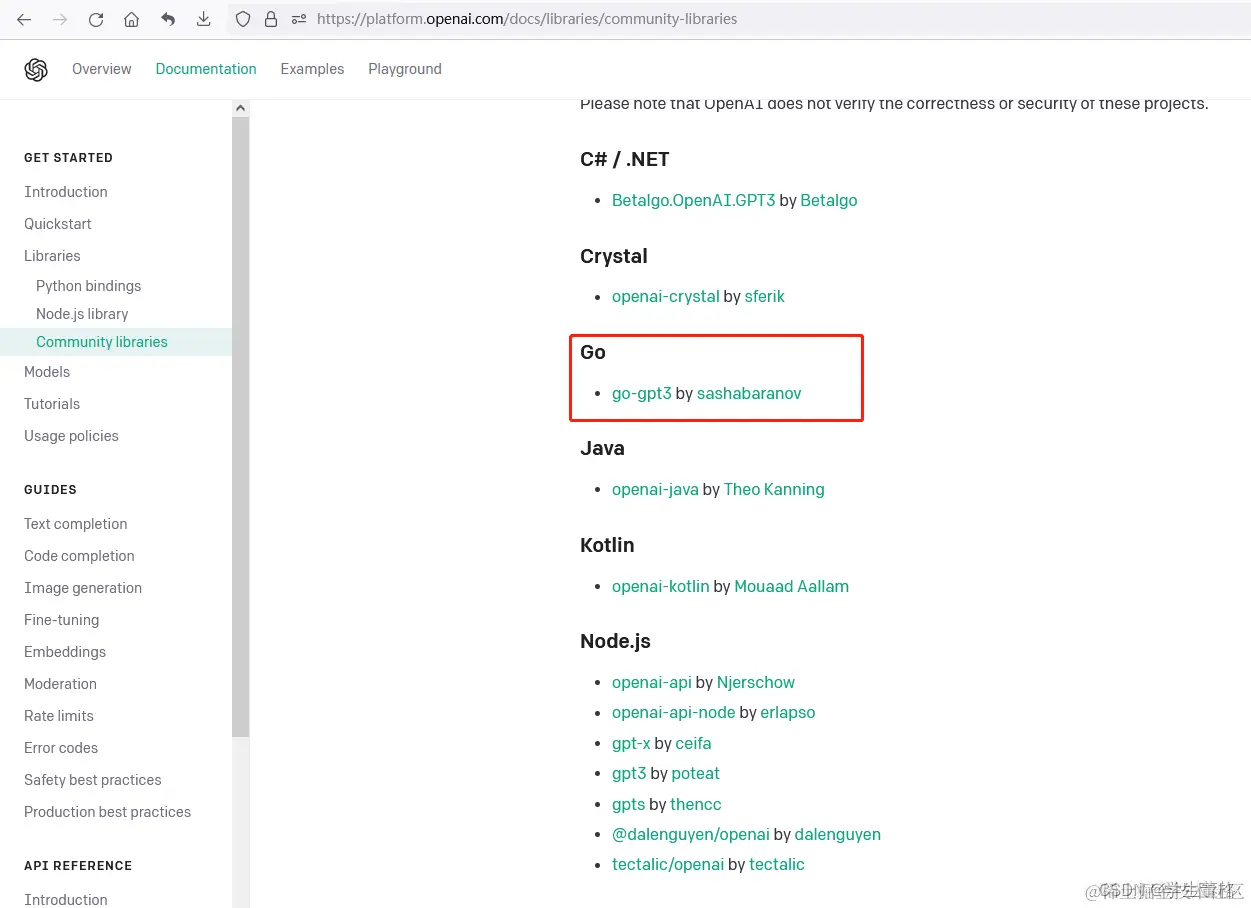This screenshot has width=1251, height=908.
Task: Open the downloads arrow icon
Action: [204, 19]
